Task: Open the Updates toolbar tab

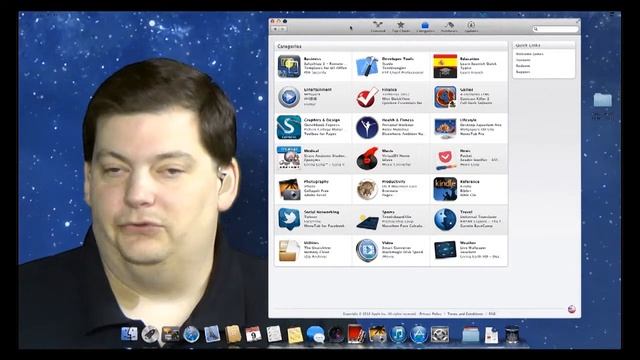Action: (x=471, y=27)
